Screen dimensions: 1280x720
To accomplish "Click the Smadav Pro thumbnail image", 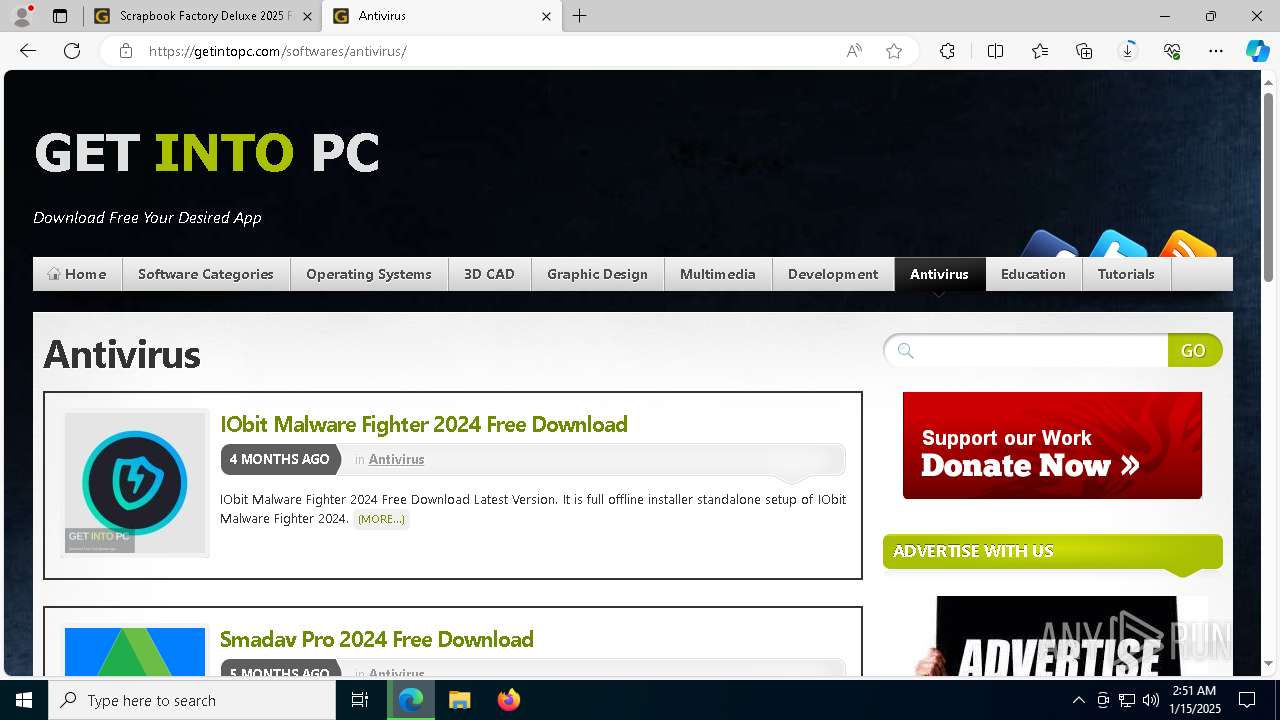I will pos(135,652).
